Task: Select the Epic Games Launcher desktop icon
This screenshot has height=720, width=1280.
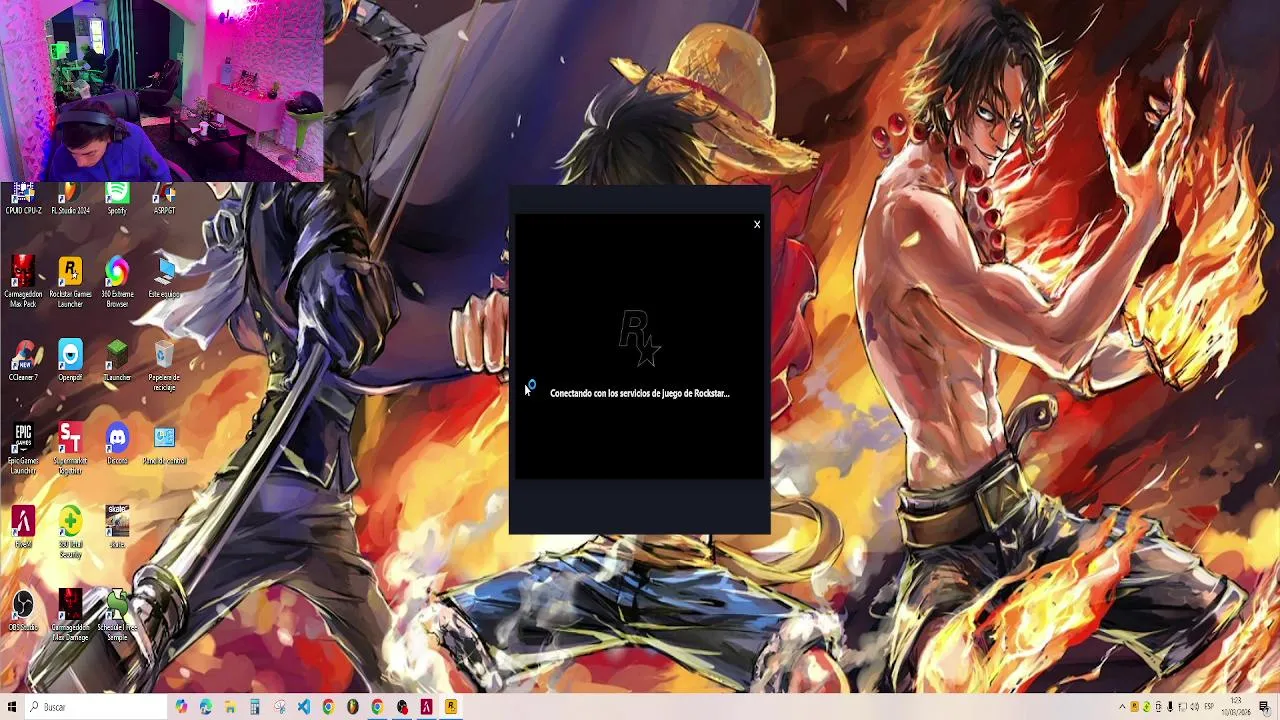Action: click(23, 449)
